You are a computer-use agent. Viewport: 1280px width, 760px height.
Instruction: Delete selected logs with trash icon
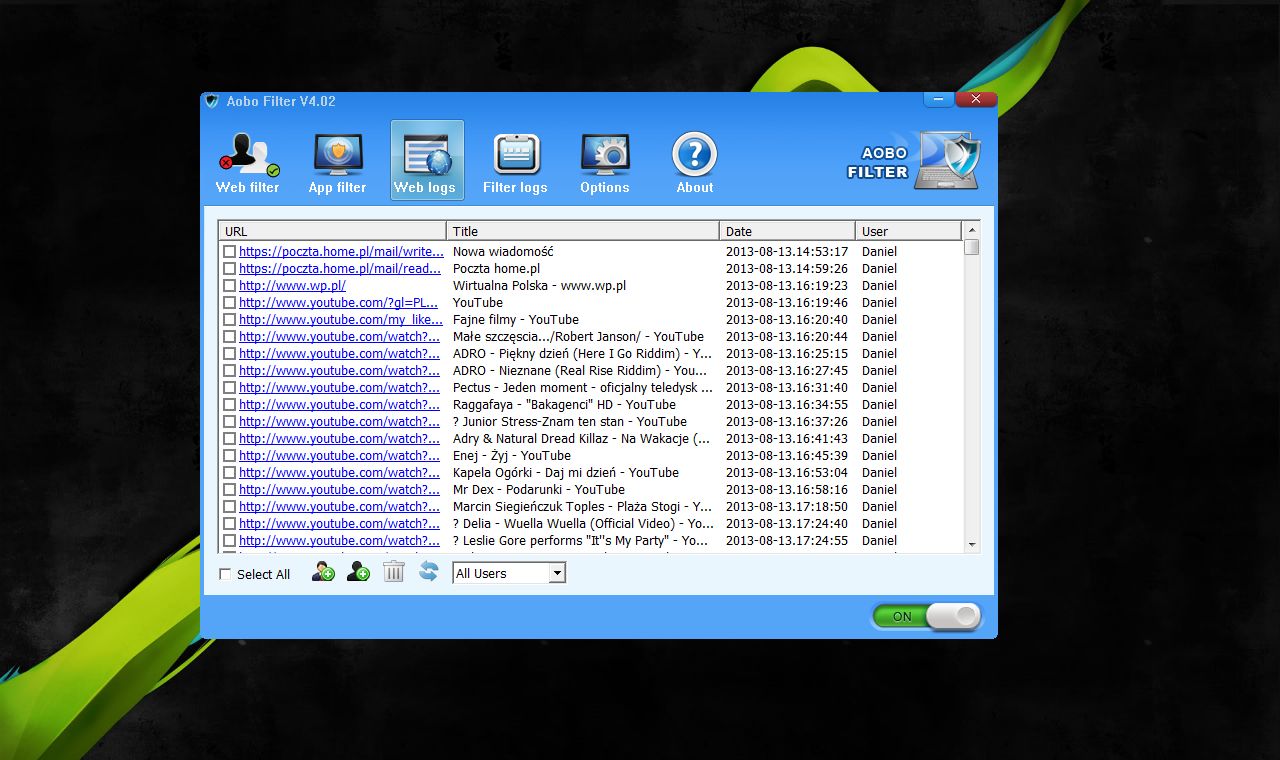tap(394, 572)
